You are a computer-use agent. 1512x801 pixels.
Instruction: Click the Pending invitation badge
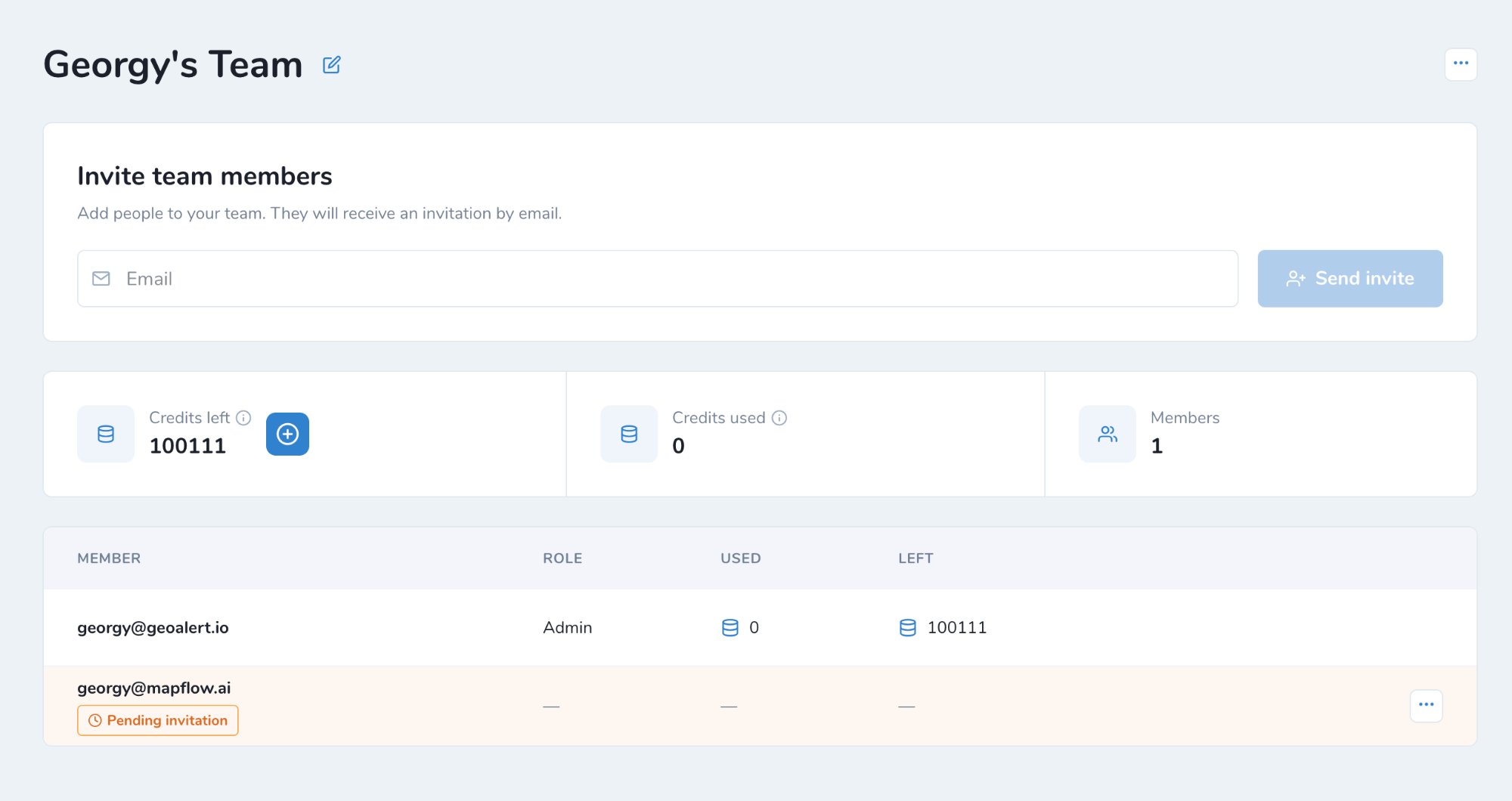(x=157, y=720)
